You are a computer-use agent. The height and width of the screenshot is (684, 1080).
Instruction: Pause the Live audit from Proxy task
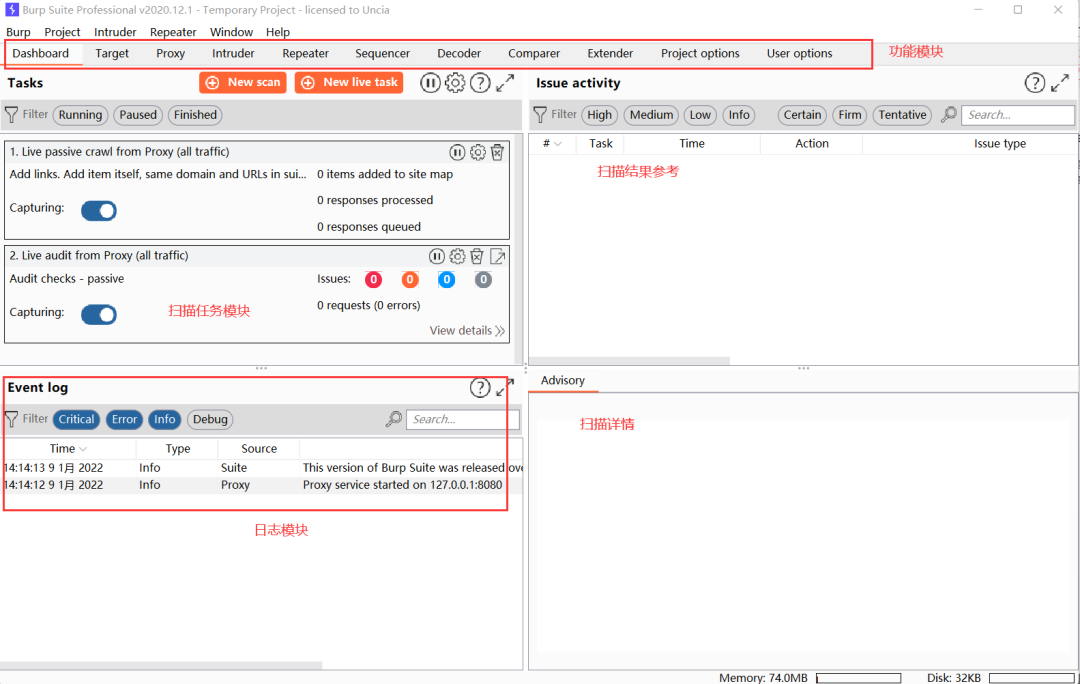pyautogui.click(x=437, y=256)
